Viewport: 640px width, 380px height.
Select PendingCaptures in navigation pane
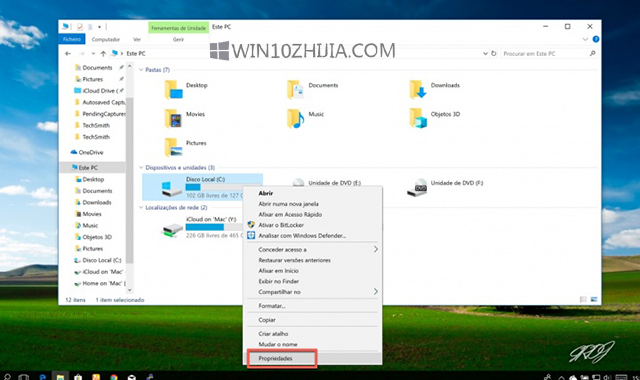(100, 114)
